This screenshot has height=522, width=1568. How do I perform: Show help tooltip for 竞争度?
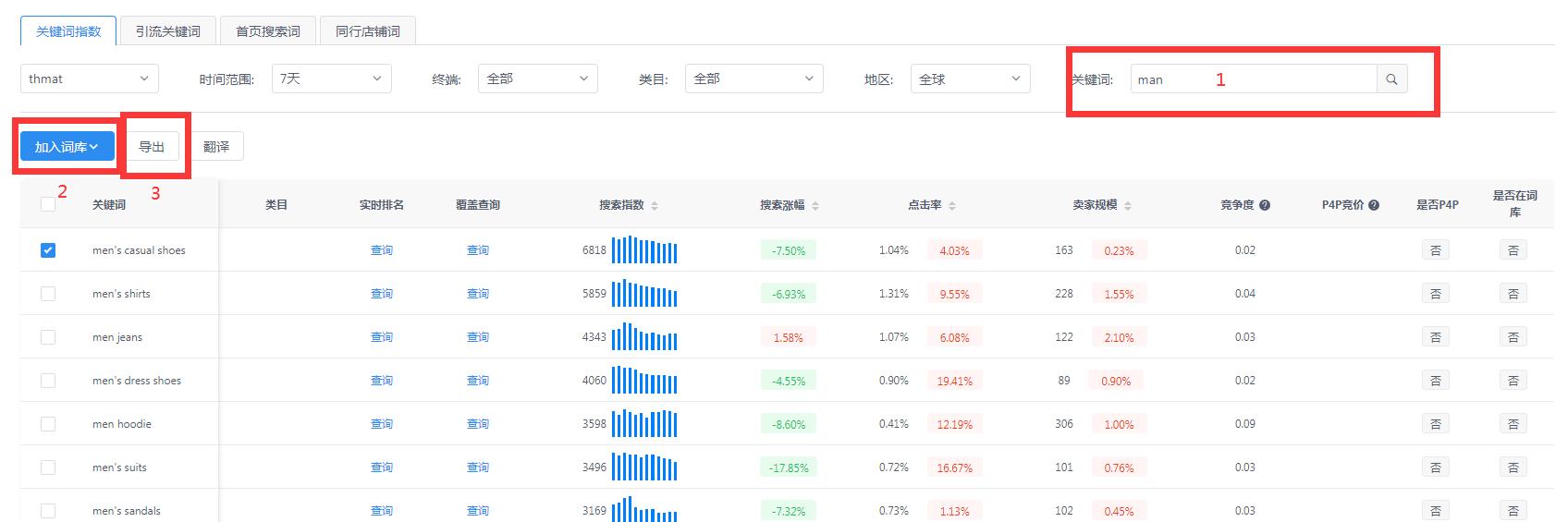[1265, 205]
